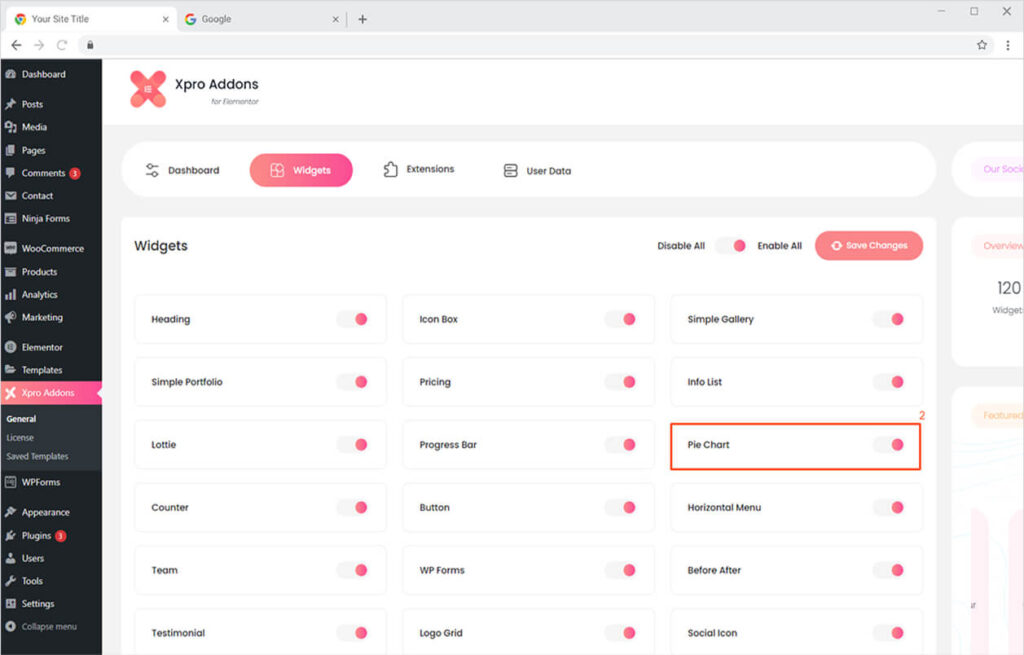This screenshot has width=1024, height=655.
Task: Open the User Data tab
Action: (537, 171)
